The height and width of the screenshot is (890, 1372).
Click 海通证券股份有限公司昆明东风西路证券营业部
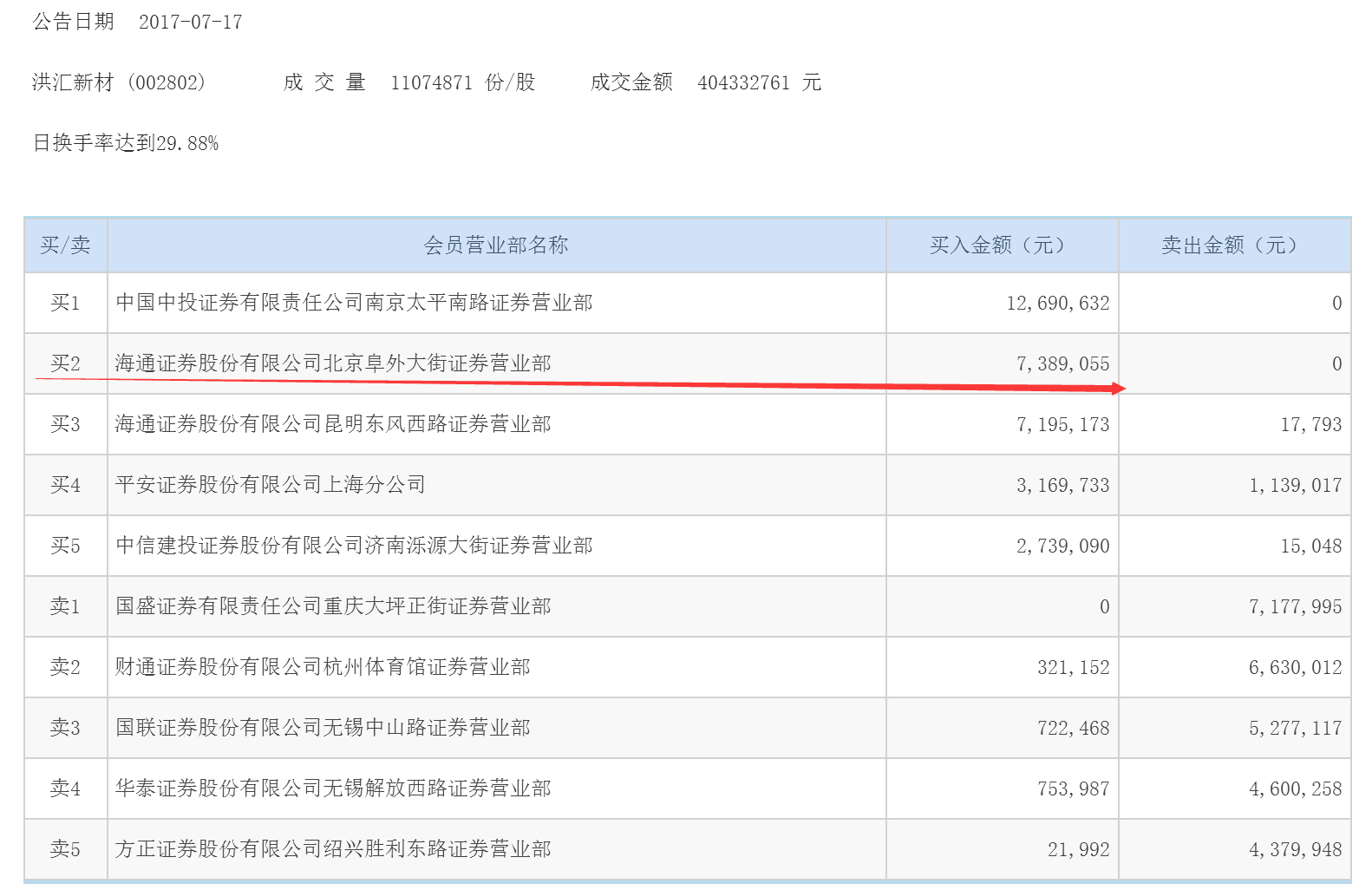(334, 424)
